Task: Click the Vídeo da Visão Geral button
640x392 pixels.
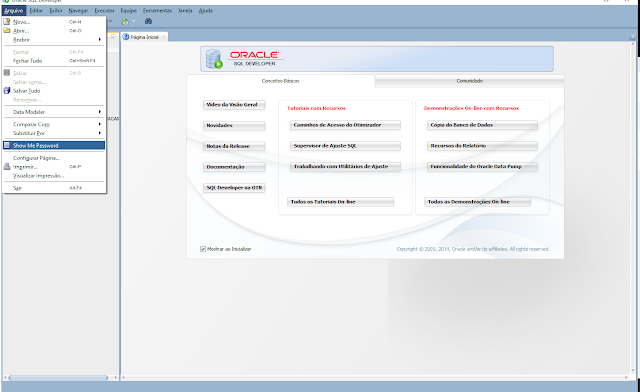Action: coord(234,105)
